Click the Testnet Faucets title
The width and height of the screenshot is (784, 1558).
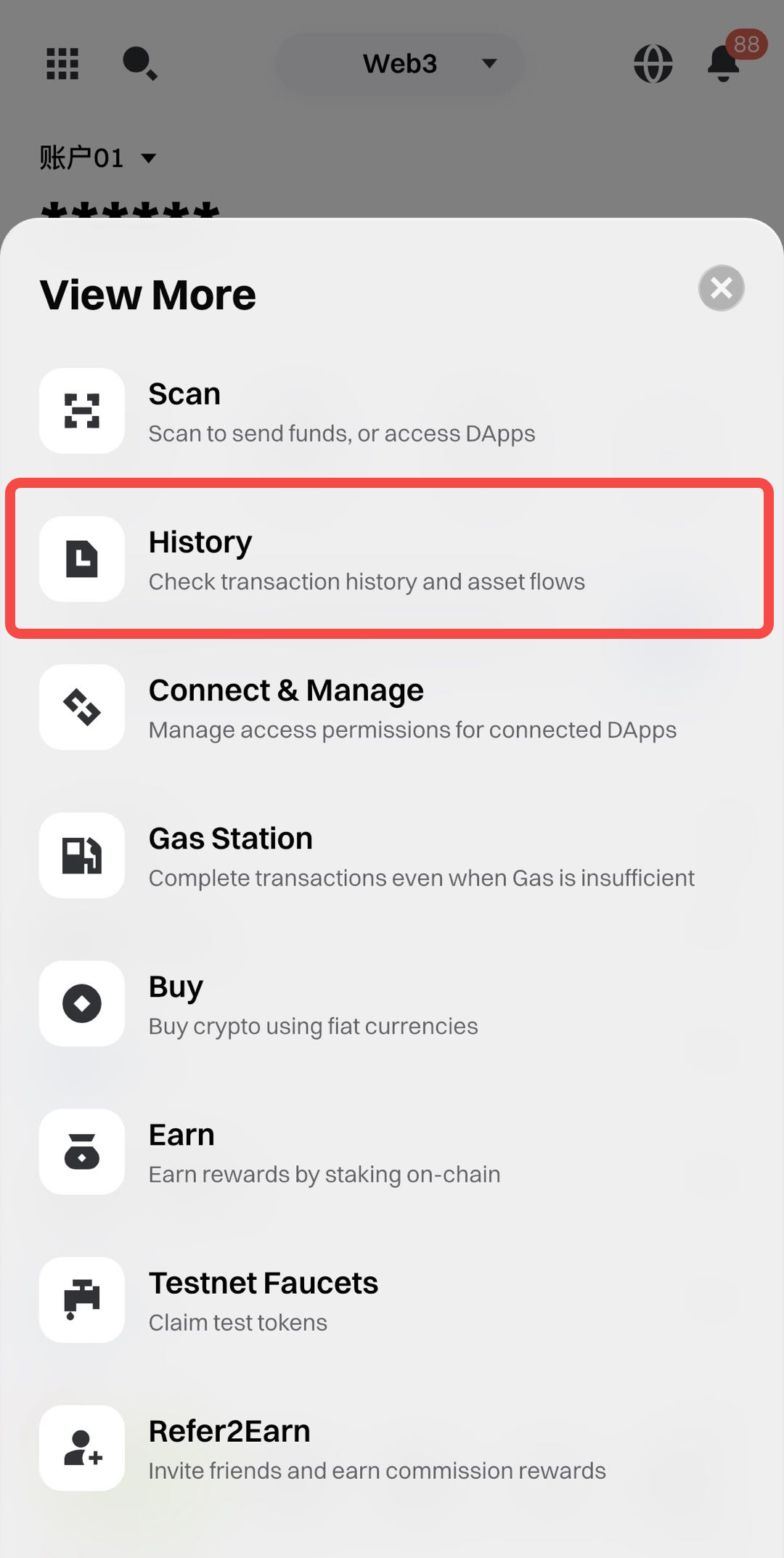pyautogui.click(x=264, y=1283)
